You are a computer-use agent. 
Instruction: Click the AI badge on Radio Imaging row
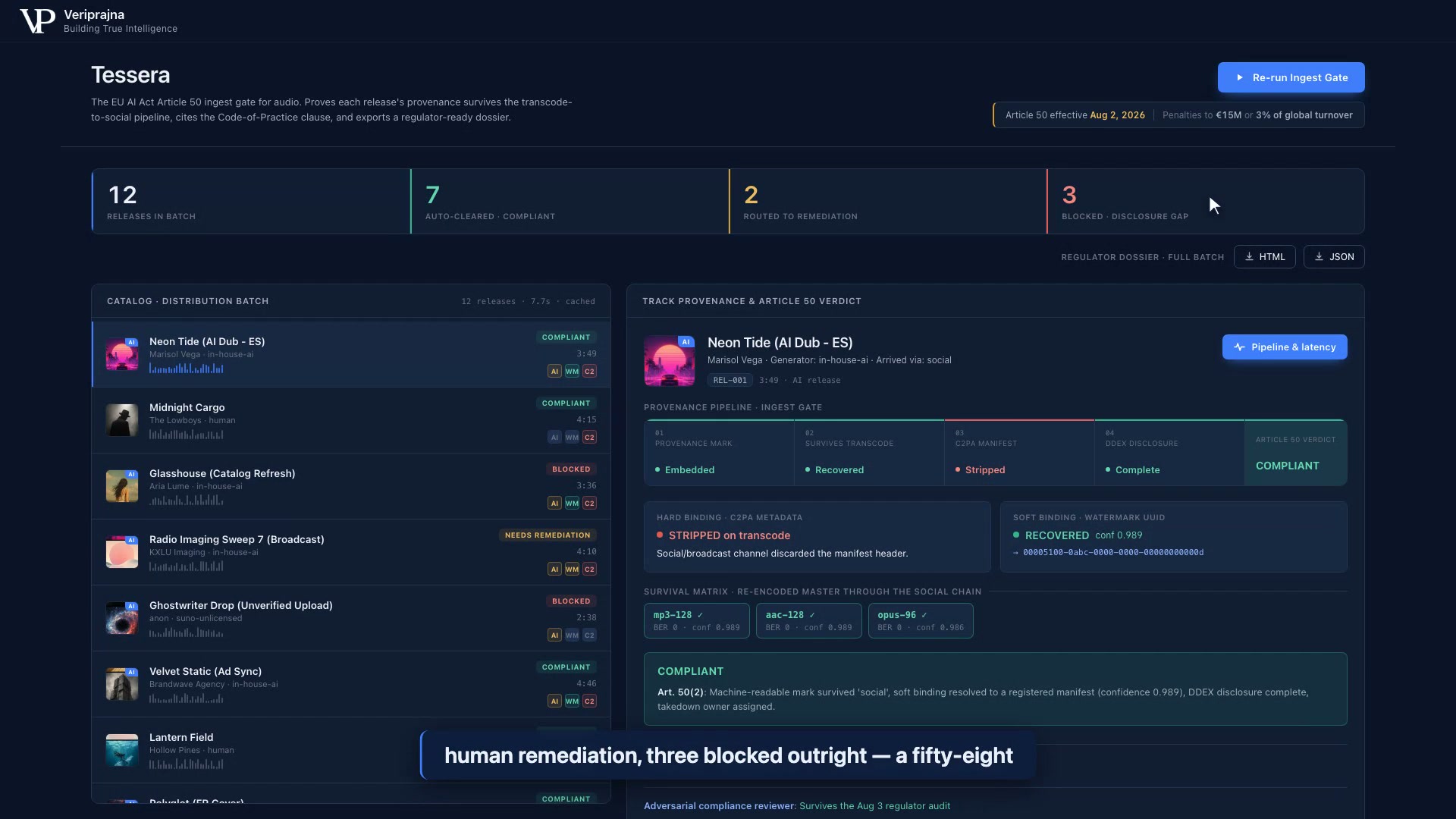[x=554, y=569]
